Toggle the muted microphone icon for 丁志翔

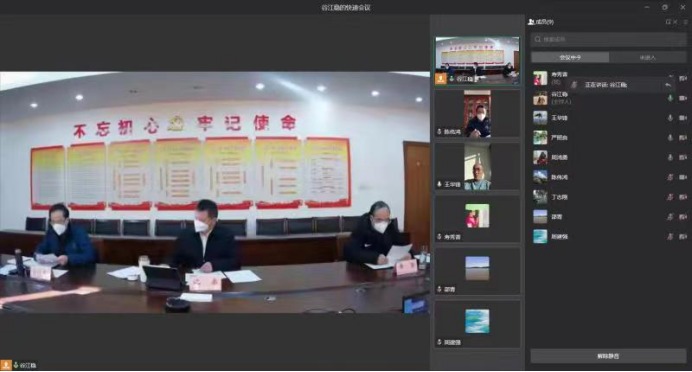[x=670, y=197]
